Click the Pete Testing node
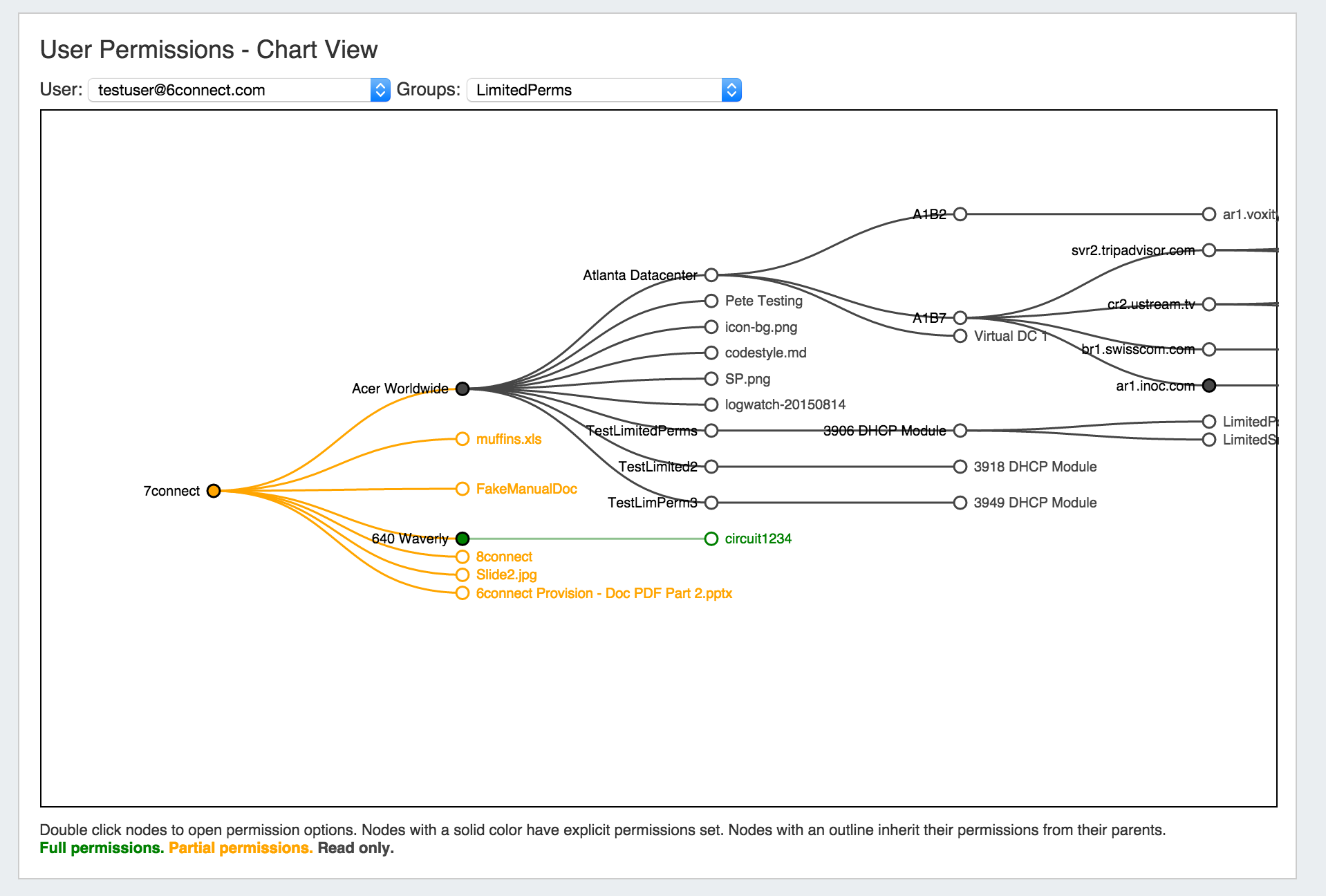Viewport: 1326px width, 896px height. click(x=711, y=301)
